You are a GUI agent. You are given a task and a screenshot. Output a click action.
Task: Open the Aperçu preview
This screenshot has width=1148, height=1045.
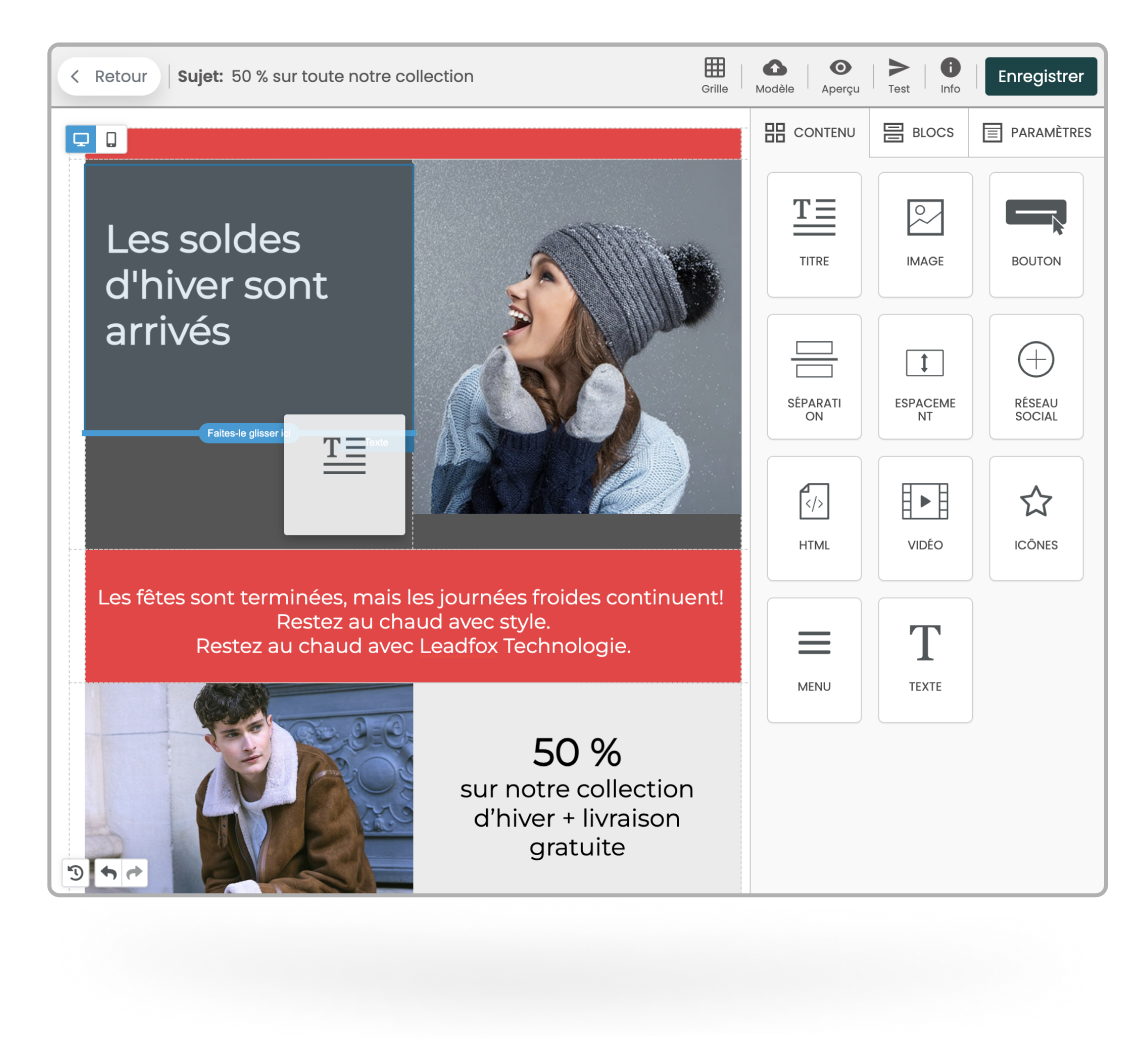(x=840, y=76)
